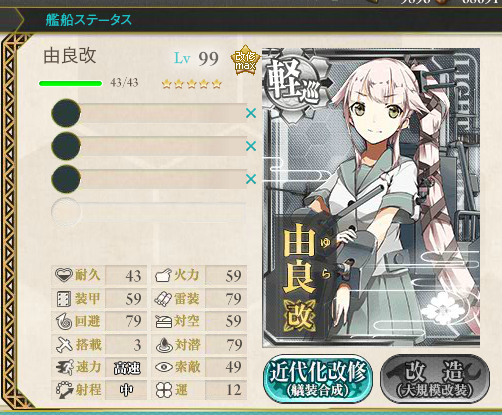502x415 pixels.
Task: Click the depth charge icon beside 対潜
Action: point(164,345)
